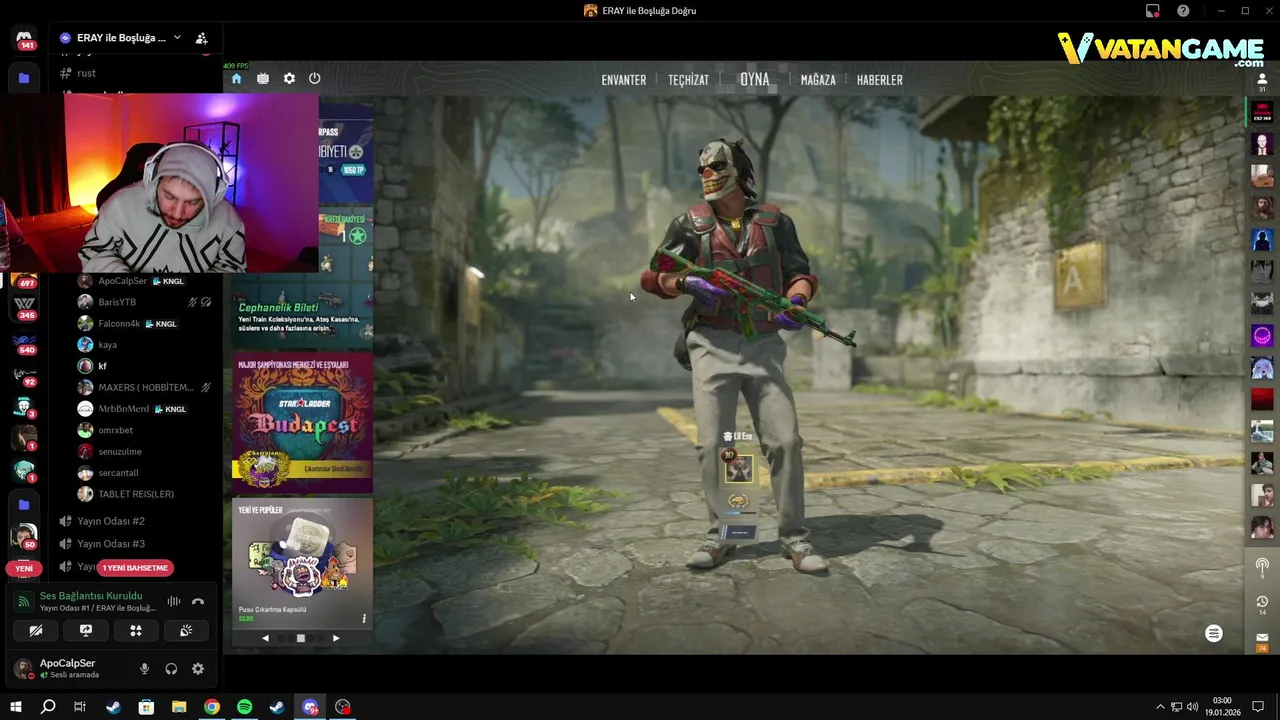This screenshot has width=1280, height=720.
Task: Open the help question mark icon
Action: pos(1183,11)
